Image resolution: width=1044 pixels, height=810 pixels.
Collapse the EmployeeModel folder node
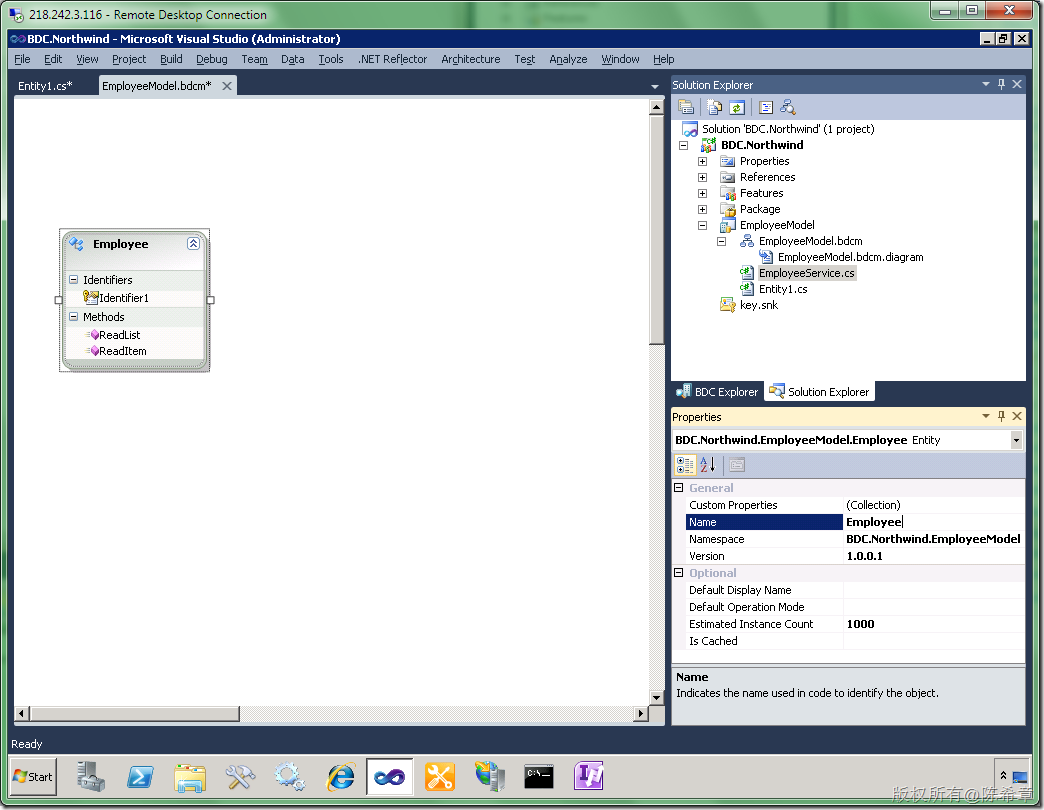pyautogui.click(x=702, y=225)
